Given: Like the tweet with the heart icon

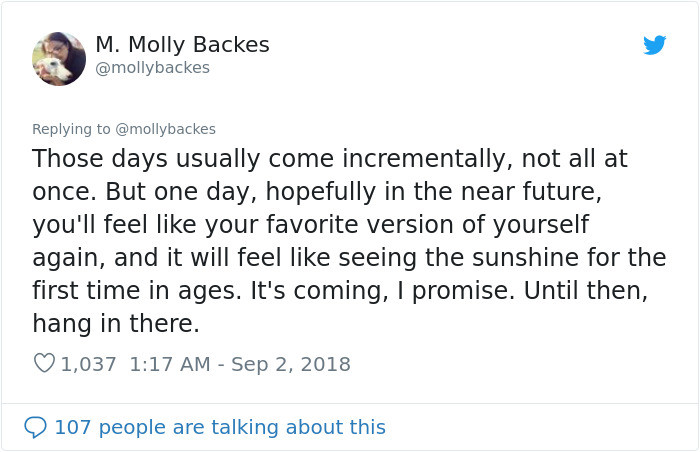Looking at the screenshot, I should pos(44,363).
